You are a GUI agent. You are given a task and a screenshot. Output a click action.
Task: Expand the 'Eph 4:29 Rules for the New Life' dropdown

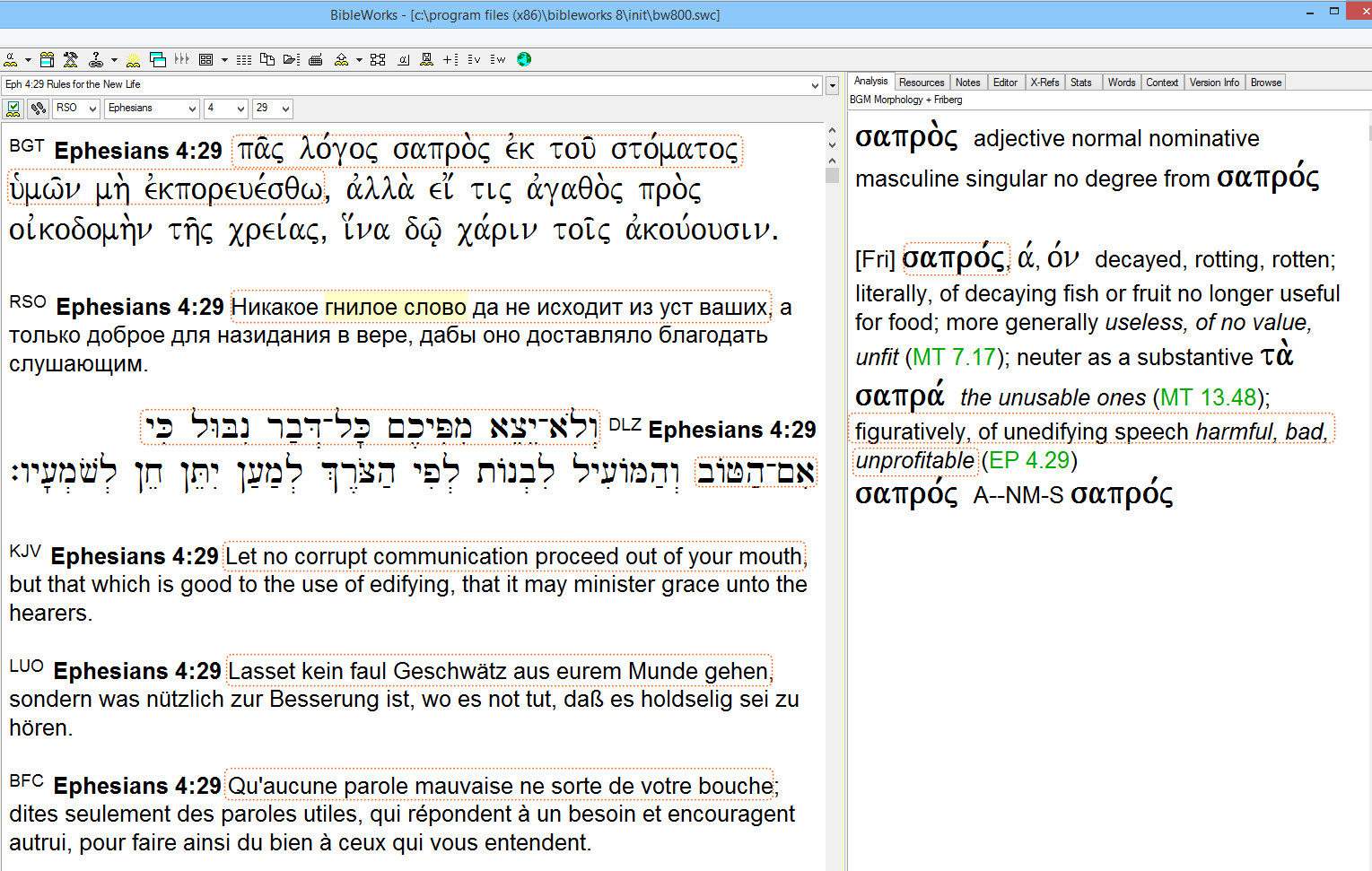815,85
